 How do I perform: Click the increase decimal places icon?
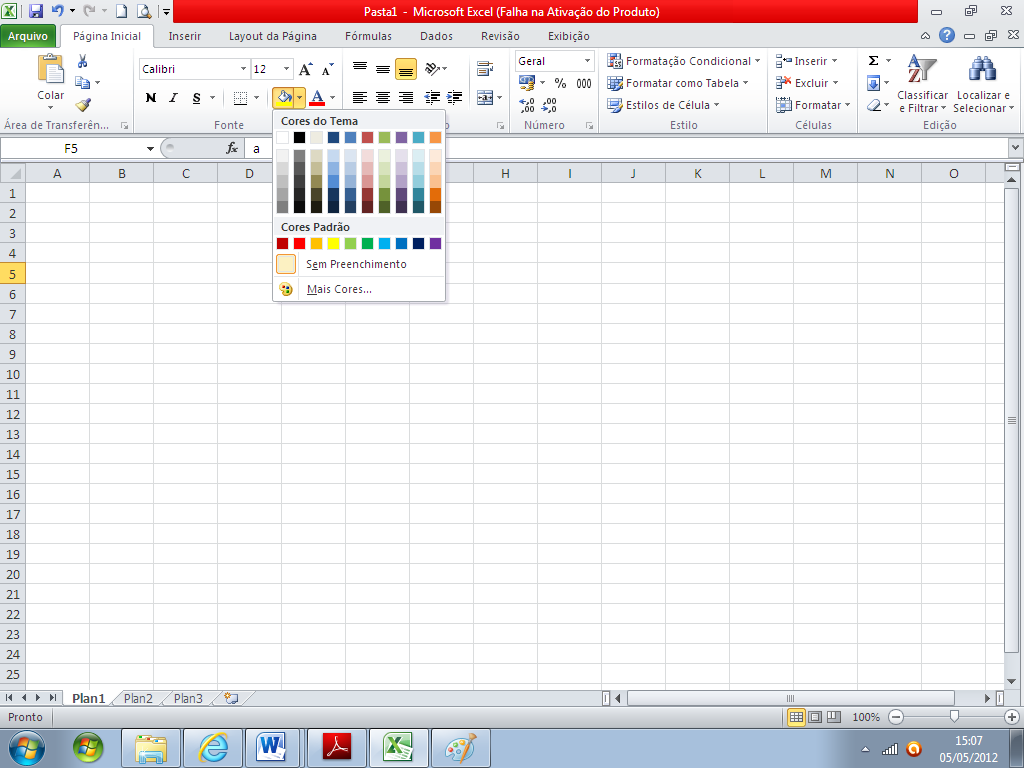(526, 104)
